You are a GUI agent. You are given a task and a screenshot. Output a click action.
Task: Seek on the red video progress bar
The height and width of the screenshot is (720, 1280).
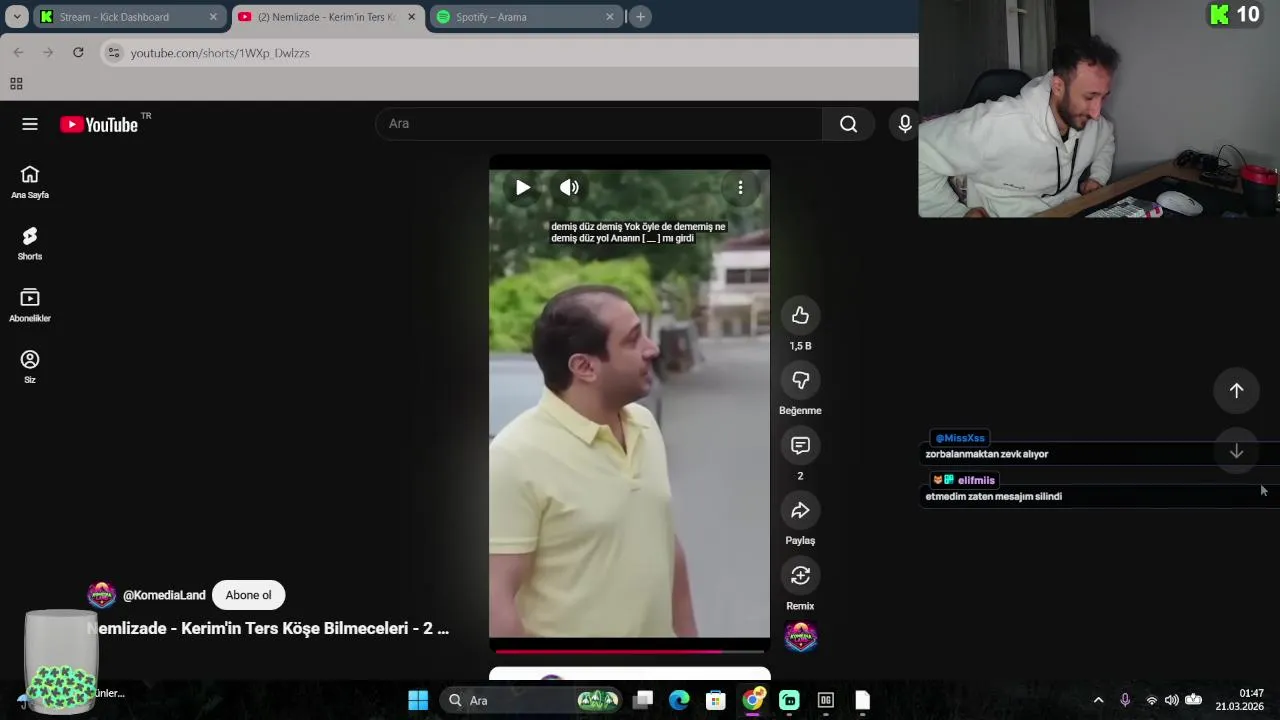(x=629, y=651)
